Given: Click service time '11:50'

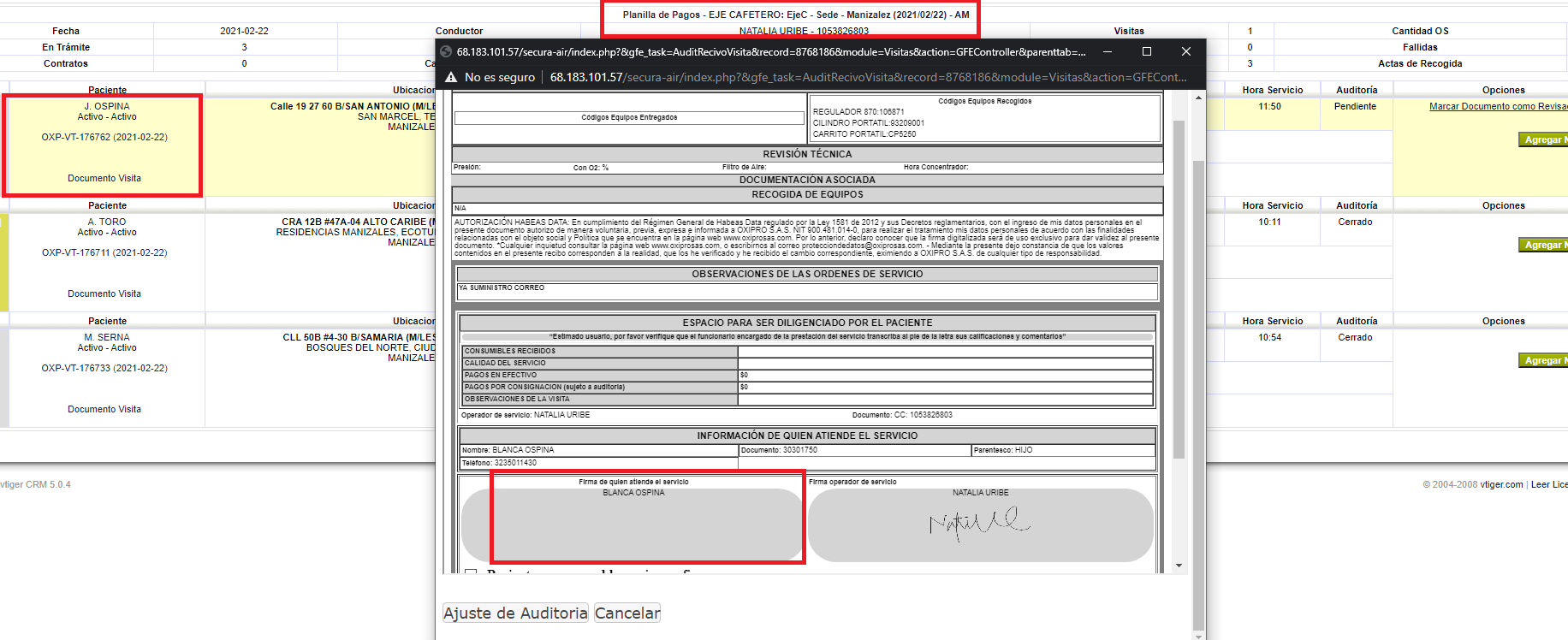Looking at the screenshot, I should click(1270, 106).
